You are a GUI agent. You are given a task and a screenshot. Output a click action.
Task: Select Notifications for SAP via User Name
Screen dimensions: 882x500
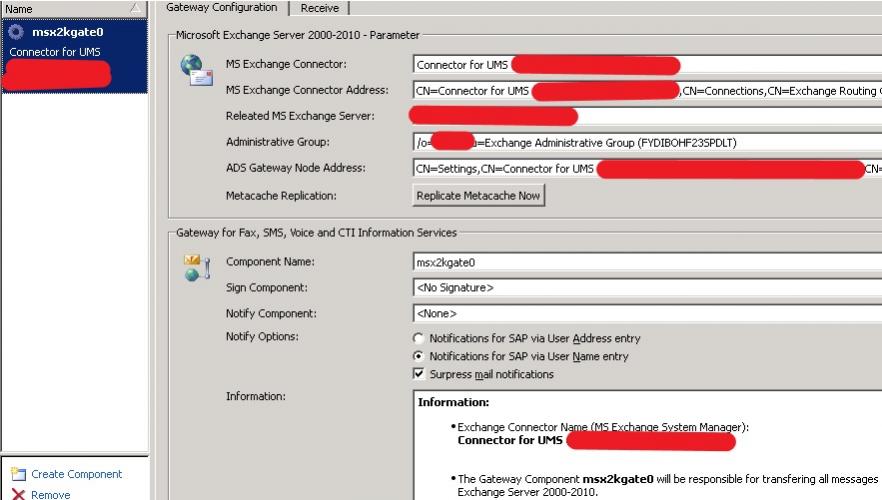[419, 357]
